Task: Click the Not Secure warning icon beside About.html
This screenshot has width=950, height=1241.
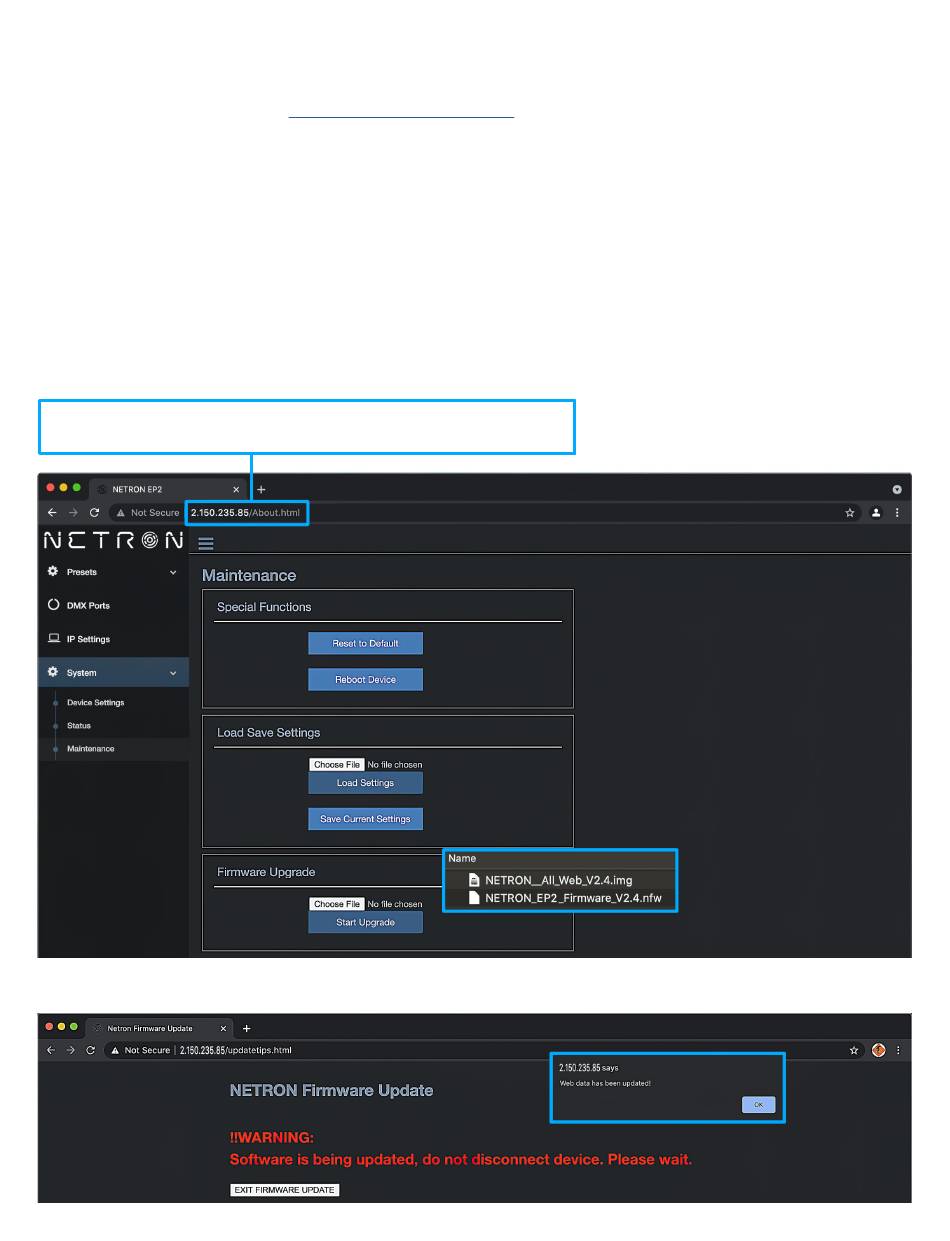Action: click(120, 513)
